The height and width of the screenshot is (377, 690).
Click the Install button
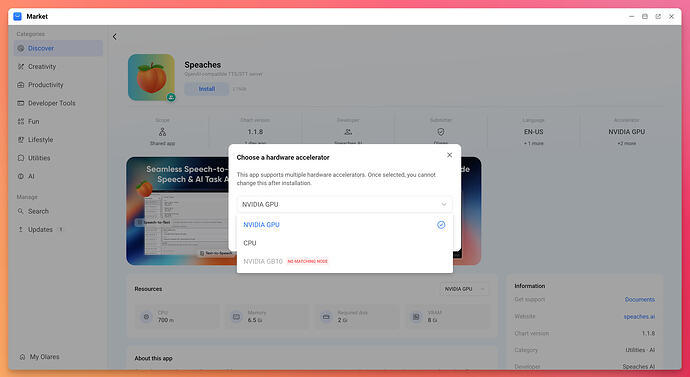pyautogui.click(x=206, y=89)
